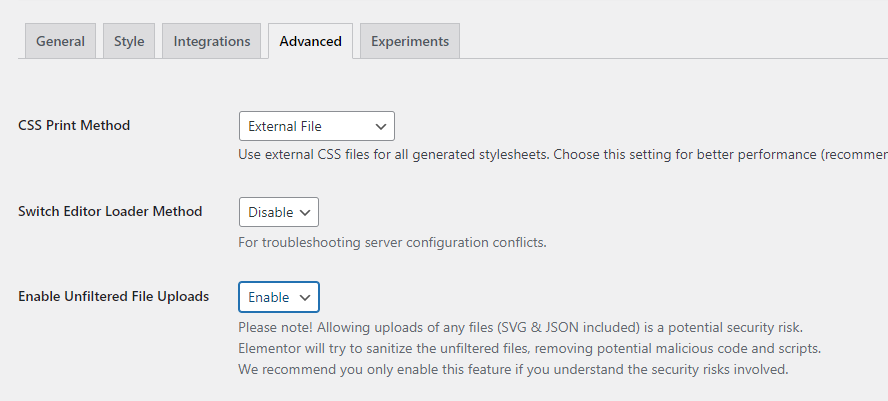Click the chevron arrow beside Disable
Screen dimensions: 888x401
pyautogui.click(x=305, y=212)
